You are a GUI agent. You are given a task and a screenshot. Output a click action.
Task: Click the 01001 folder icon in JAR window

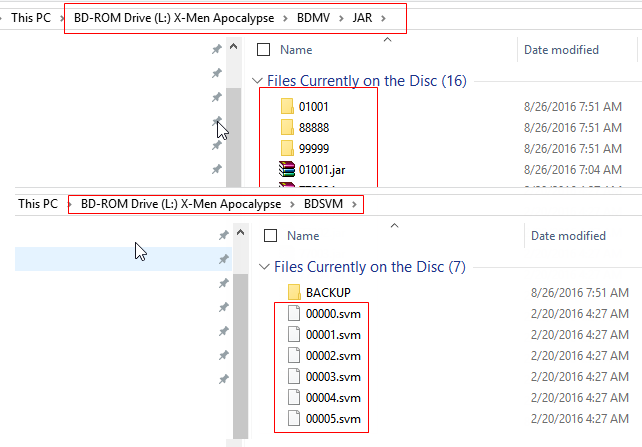[x=287, y=106]
